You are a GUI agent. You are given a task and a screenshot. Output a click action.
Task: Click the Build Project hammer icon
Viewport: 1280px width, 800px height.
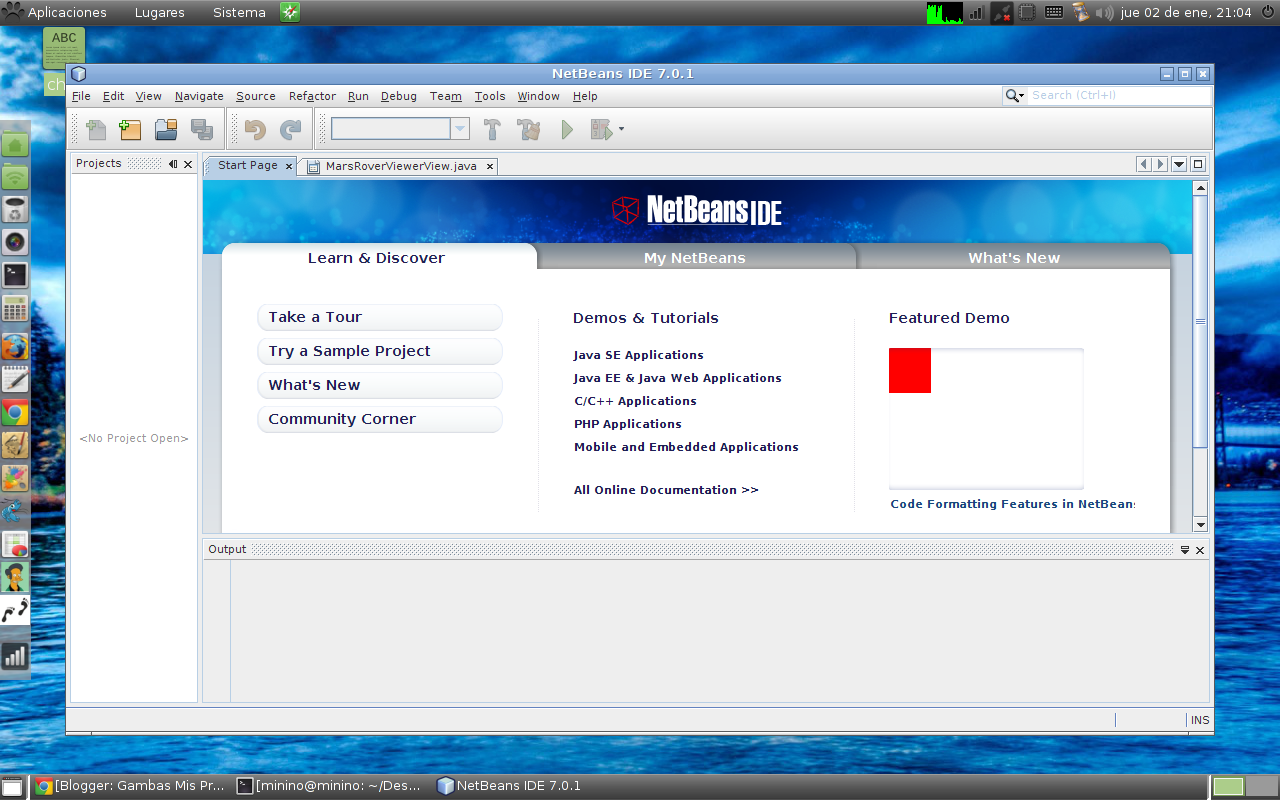pos(492,129)
